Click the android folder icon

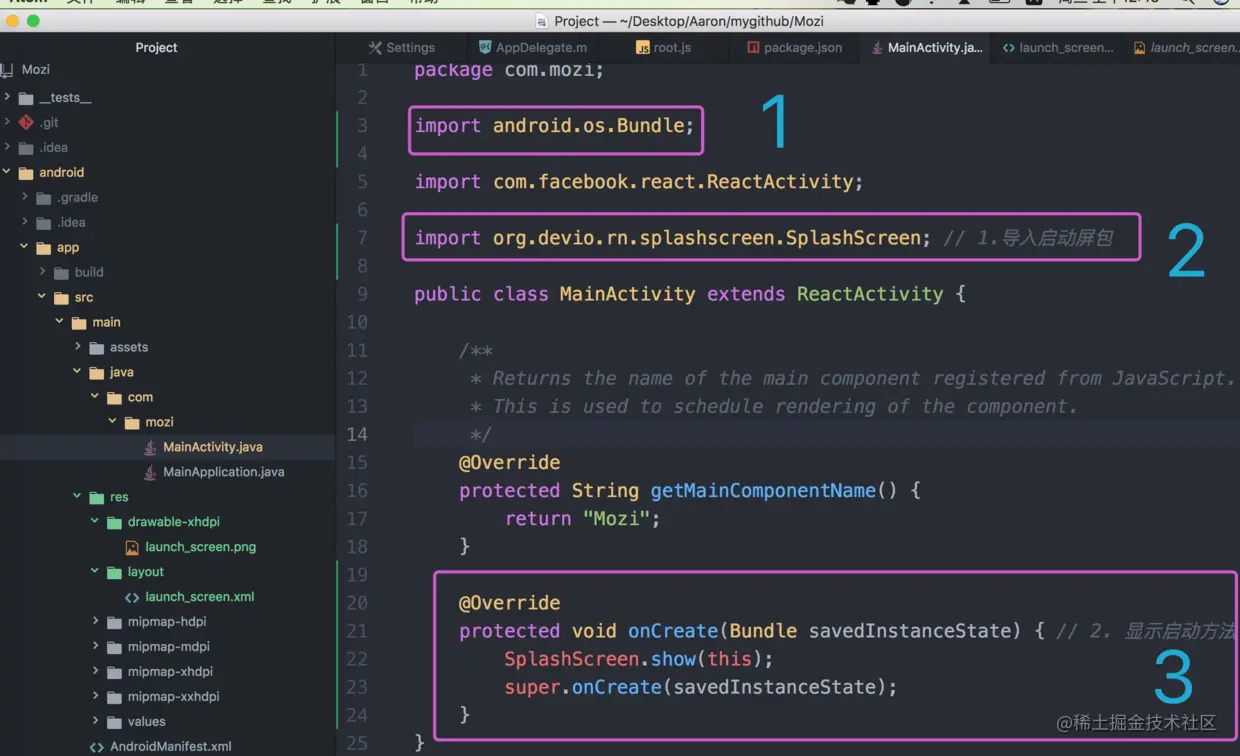point(26,172)
